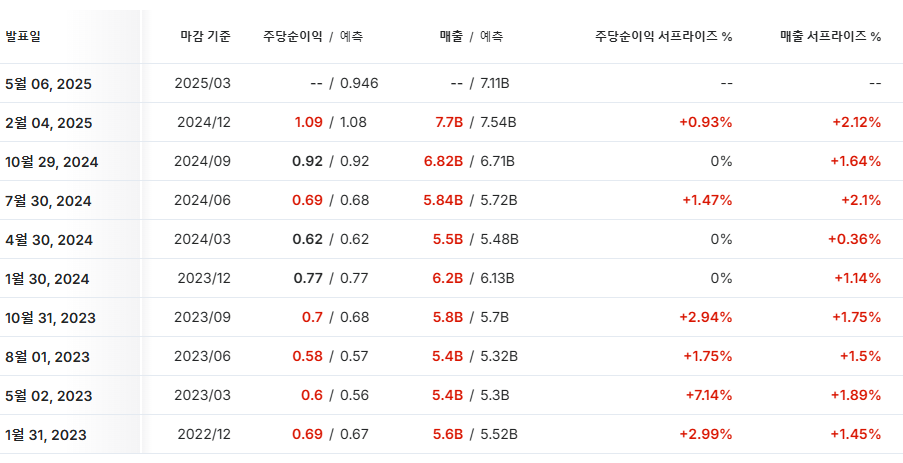This screenshot has height=463, width=903.
Task: Click the revenue forecast 6.71B
Action: pyautogui.click(x=498, y=161)
